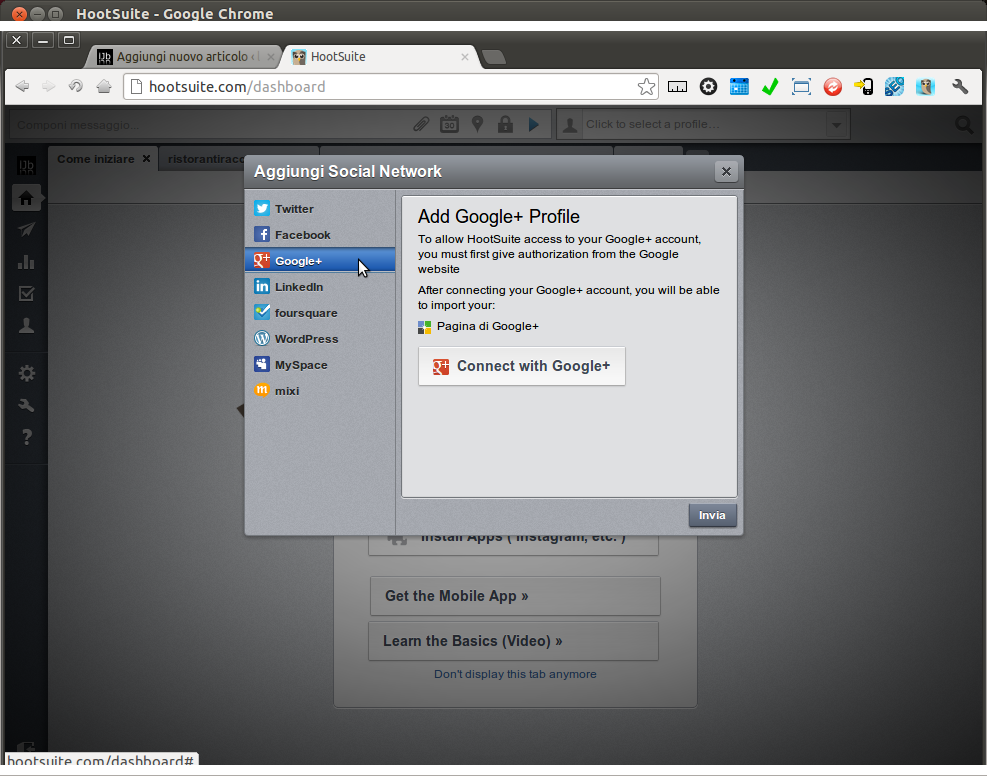Click the LinkedIn logo icon
Screen dimensions: 987x776
pos(262,286)
